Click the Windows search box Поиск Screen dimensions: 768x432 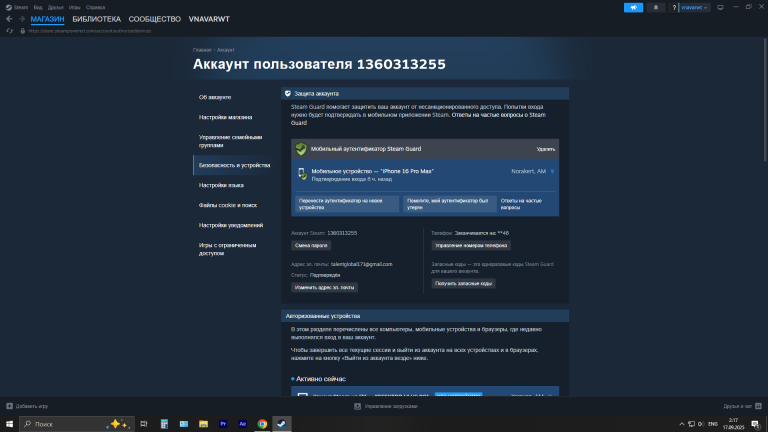pos(77,424)
